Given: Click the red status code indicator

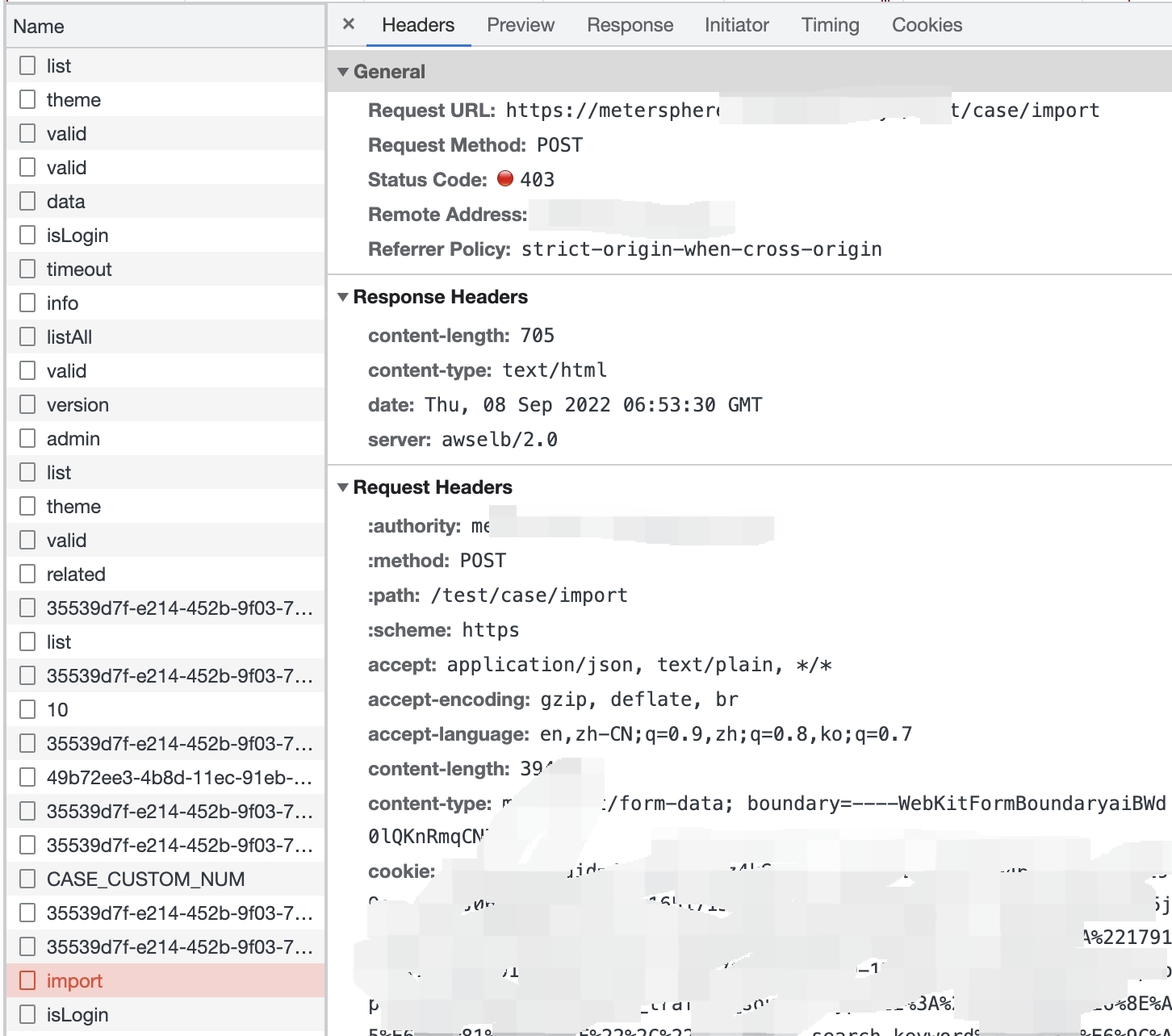Looking at the screenshot, I should [504, 179].
